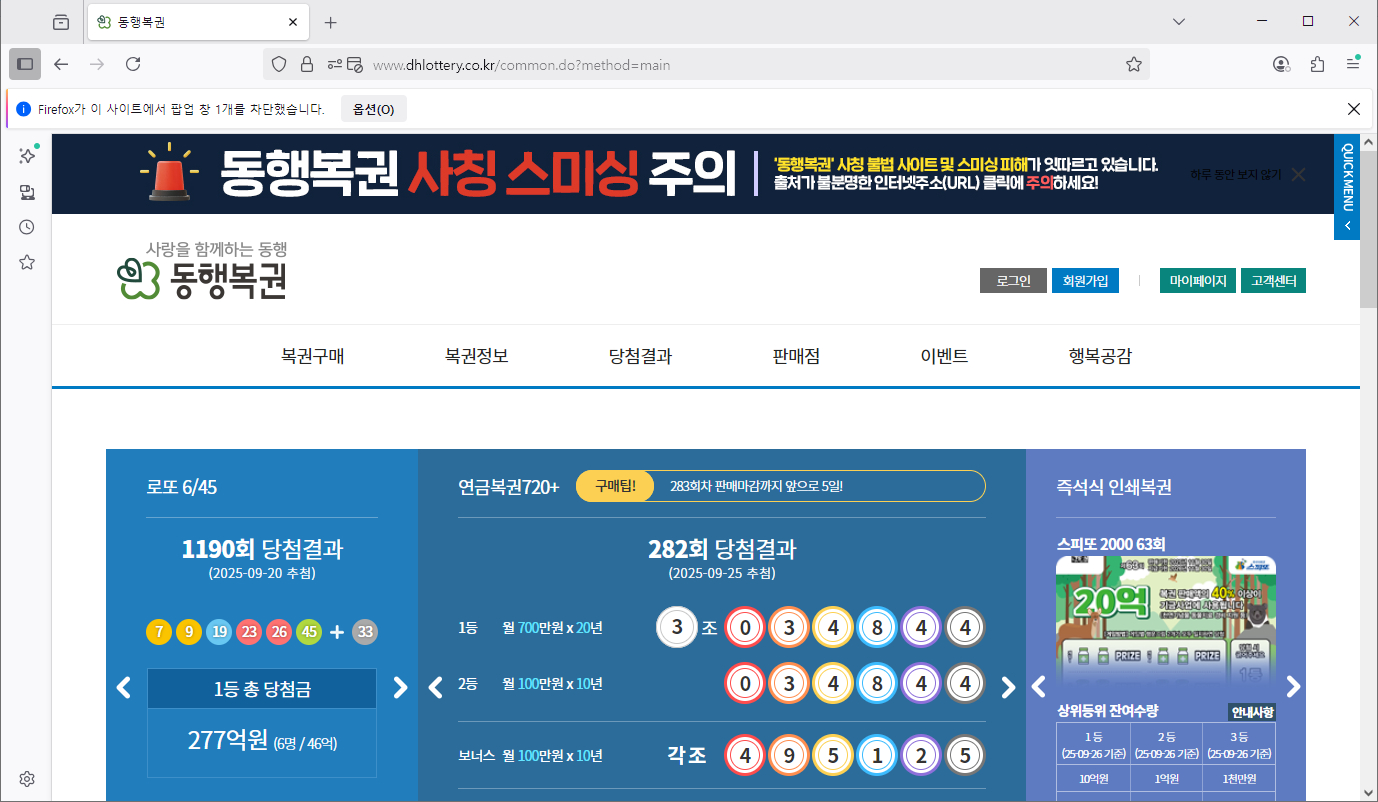The height and width of the screenshot is (802, 1378).
Task: Open the 당첨결과 menu
Action: click(640, 356)
